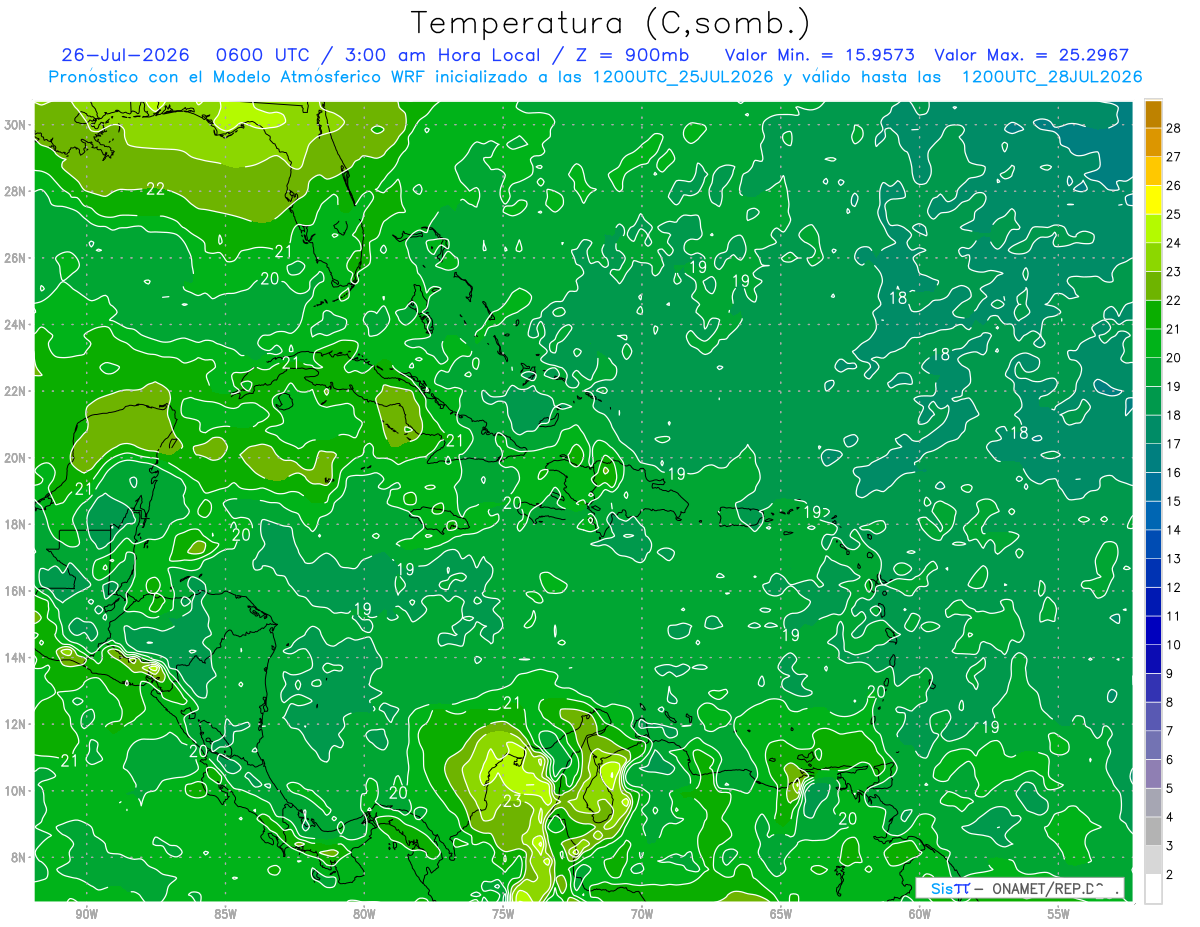Click the "16N" latitude label
This screenshot has height=927, width=1200.
16,591
